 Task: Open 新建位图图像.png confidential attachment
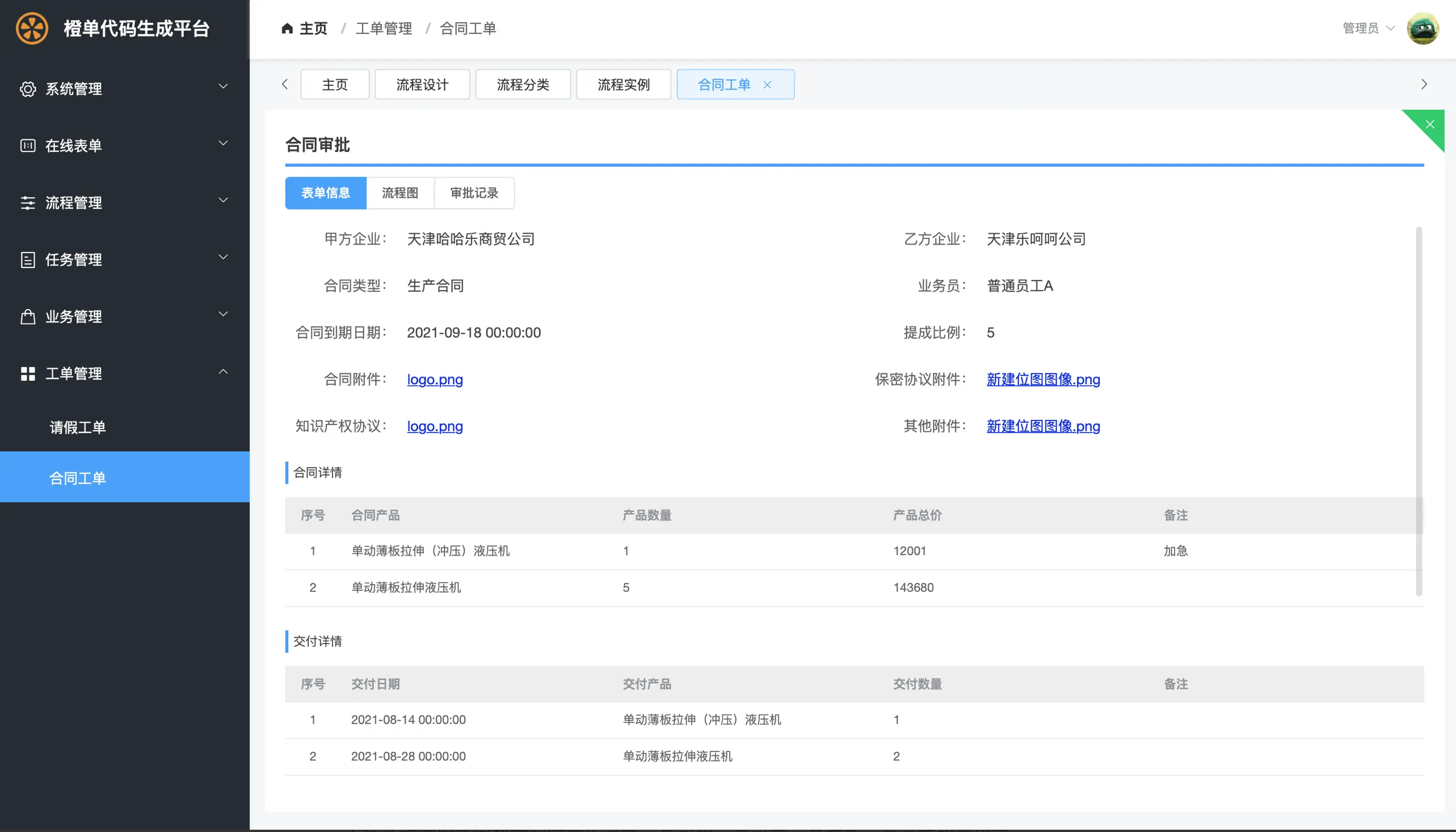point(1043,379)
